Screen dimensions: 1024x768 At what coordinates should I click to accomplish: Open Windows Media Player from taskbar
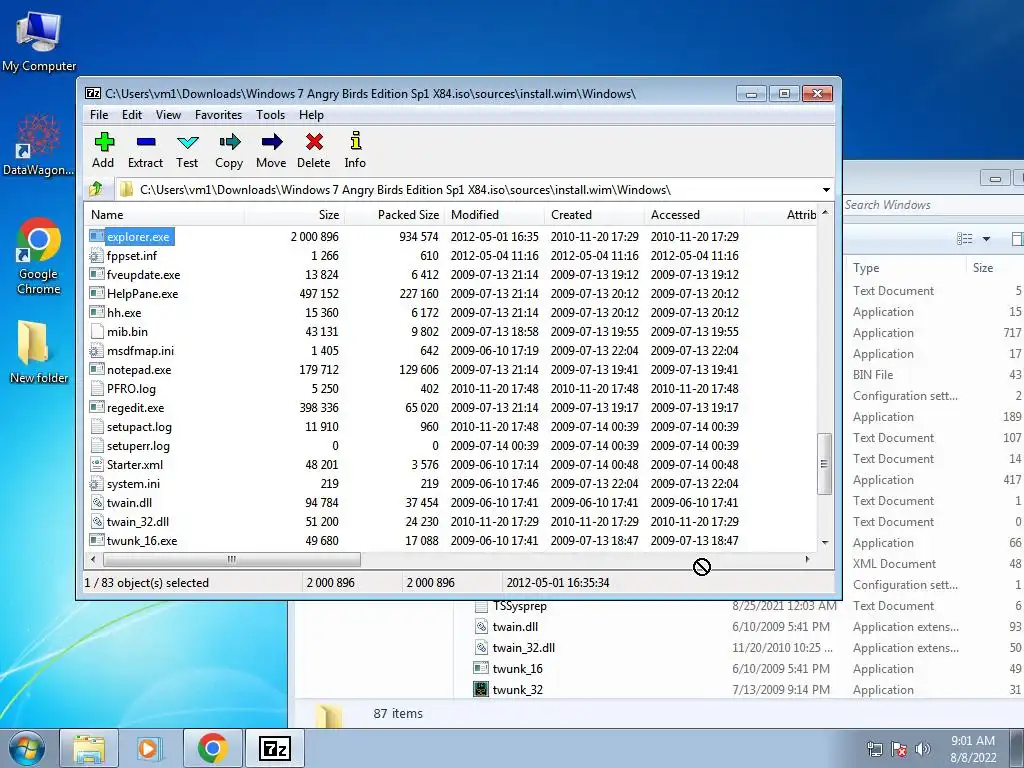(x=150, y=748)
